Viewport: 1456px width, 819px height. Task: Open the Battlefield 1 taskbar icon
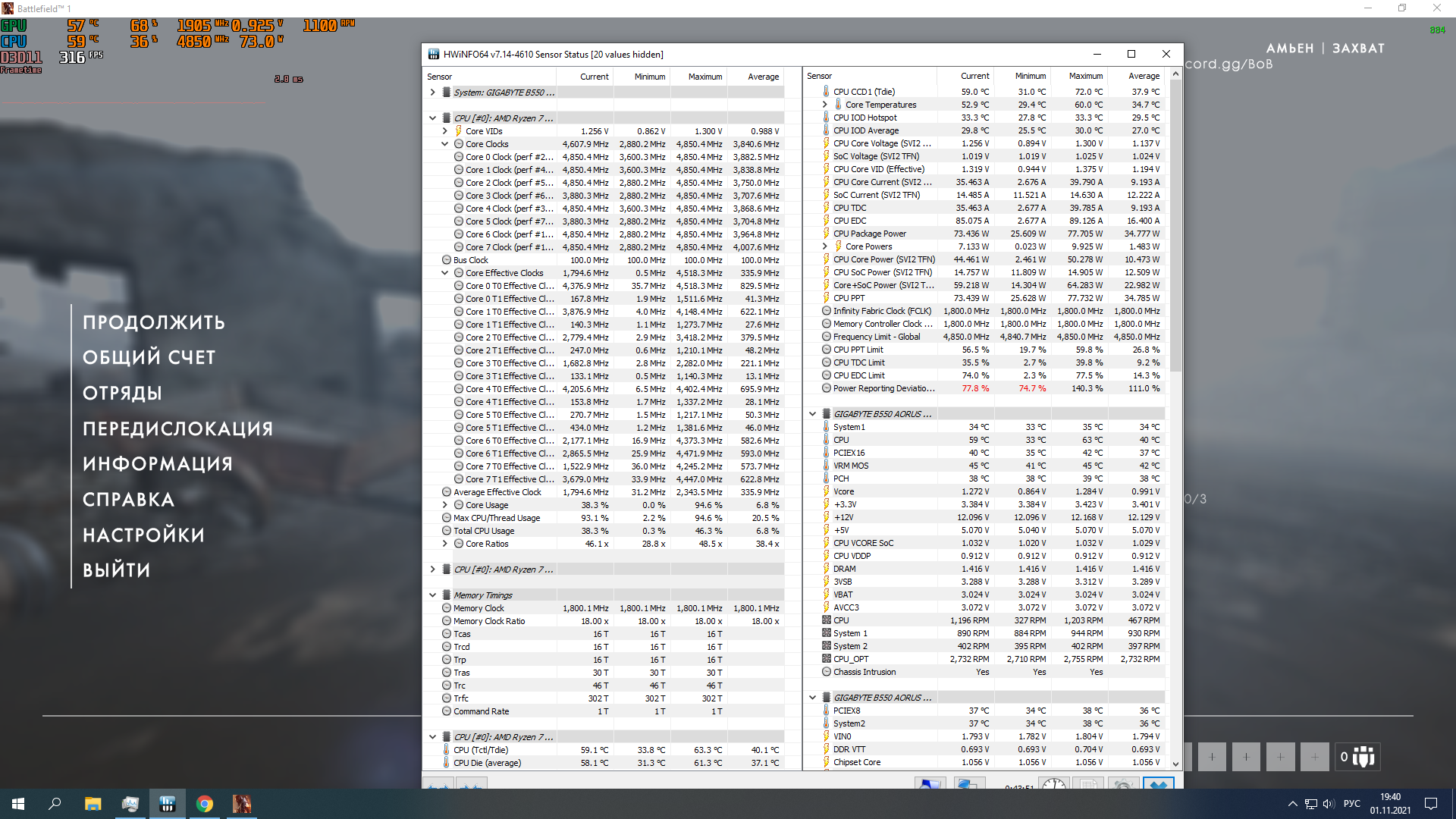point(242,804)
